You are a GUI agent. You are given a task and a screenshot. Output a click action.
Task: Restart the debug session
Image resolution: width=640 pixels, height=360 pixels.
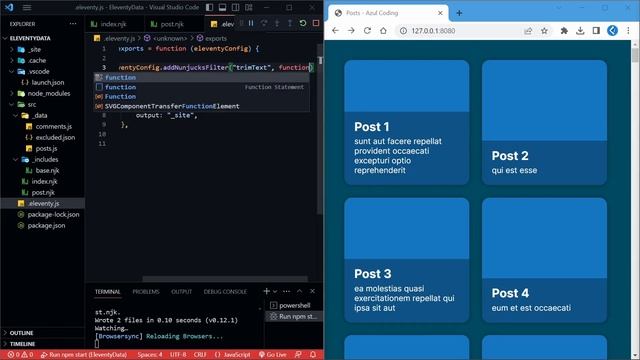pyautogui.click(x=303, y=23)
